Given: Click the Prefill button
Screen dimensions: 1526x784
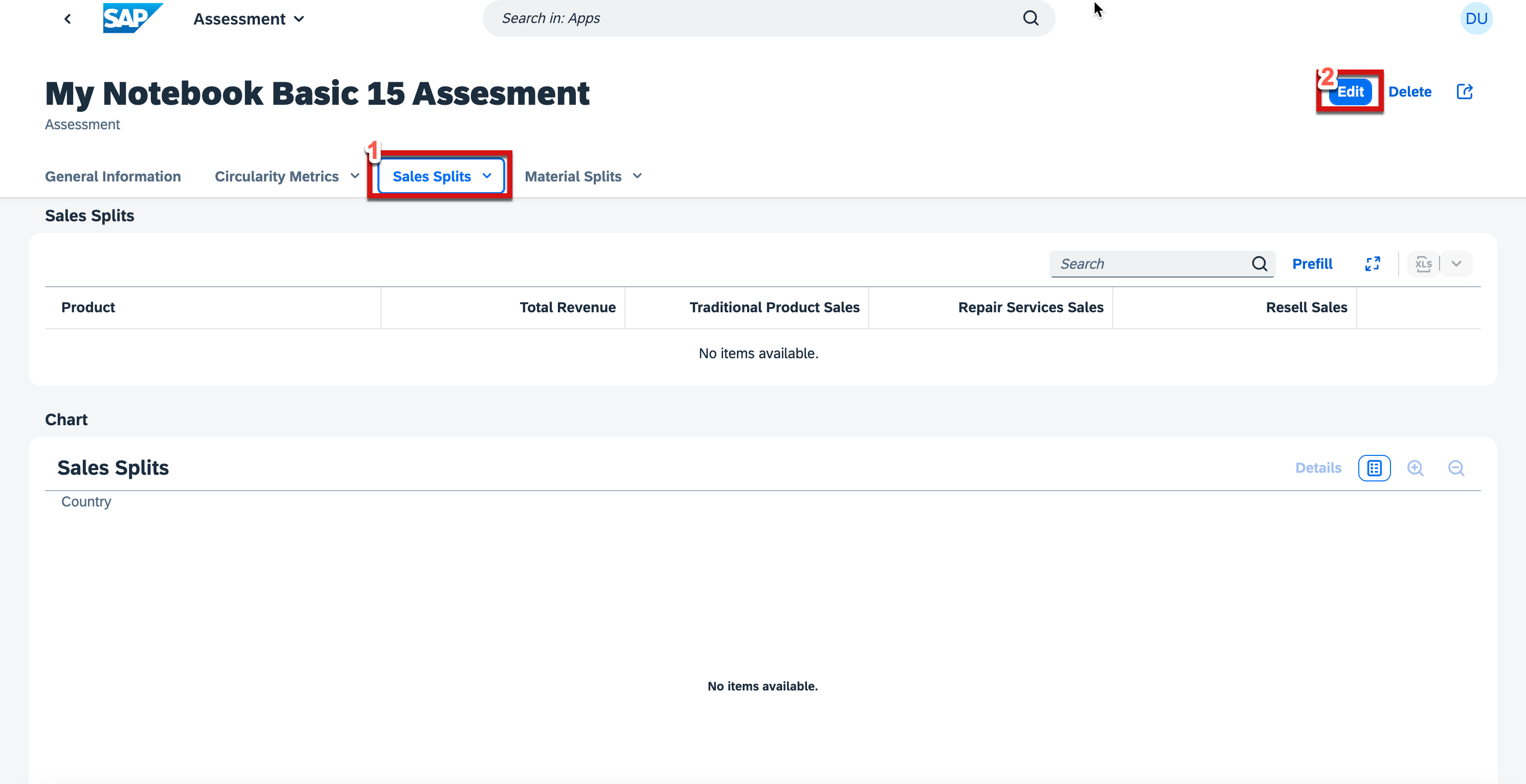Looking at the screenshot, I should pos(1312,264).
